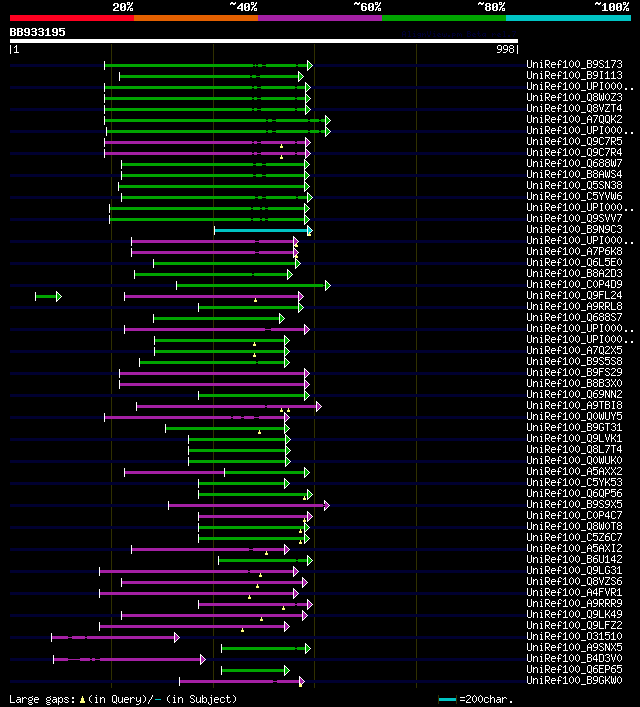Select the label UniRef100_Q69NN2

574,394
